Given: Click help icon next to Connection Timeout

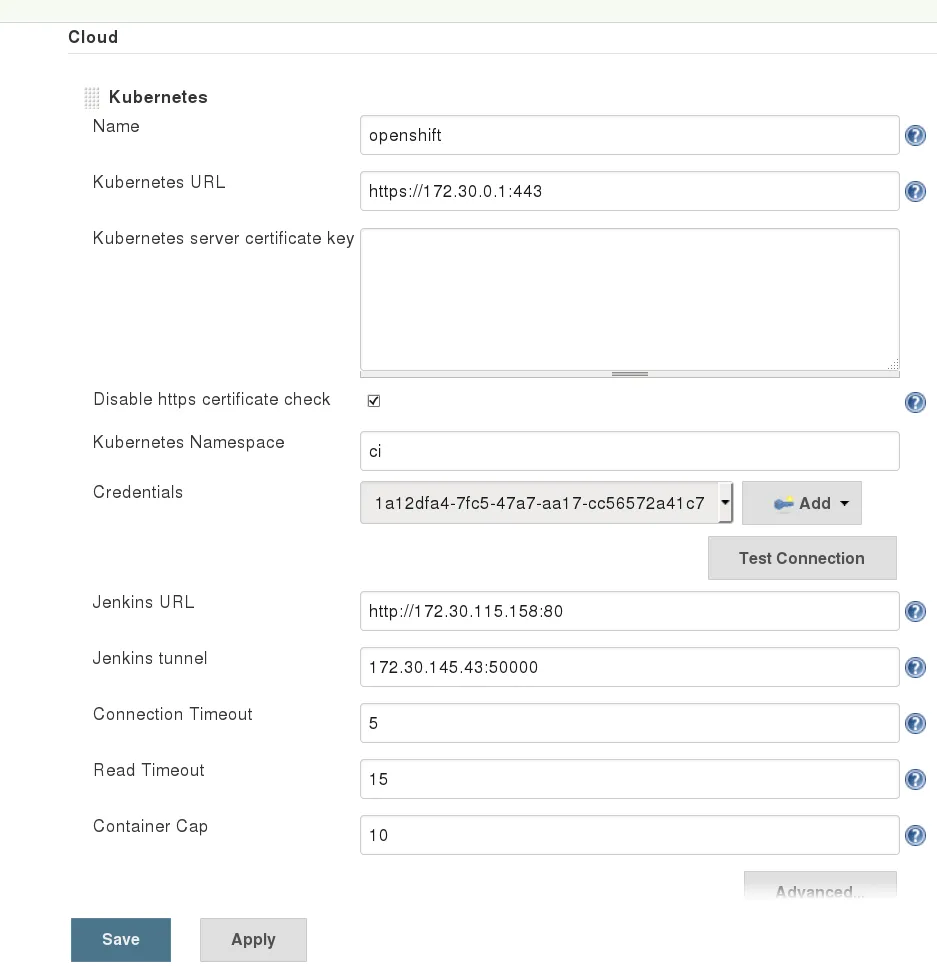Looking at the screenshot, I should [915, 723].
